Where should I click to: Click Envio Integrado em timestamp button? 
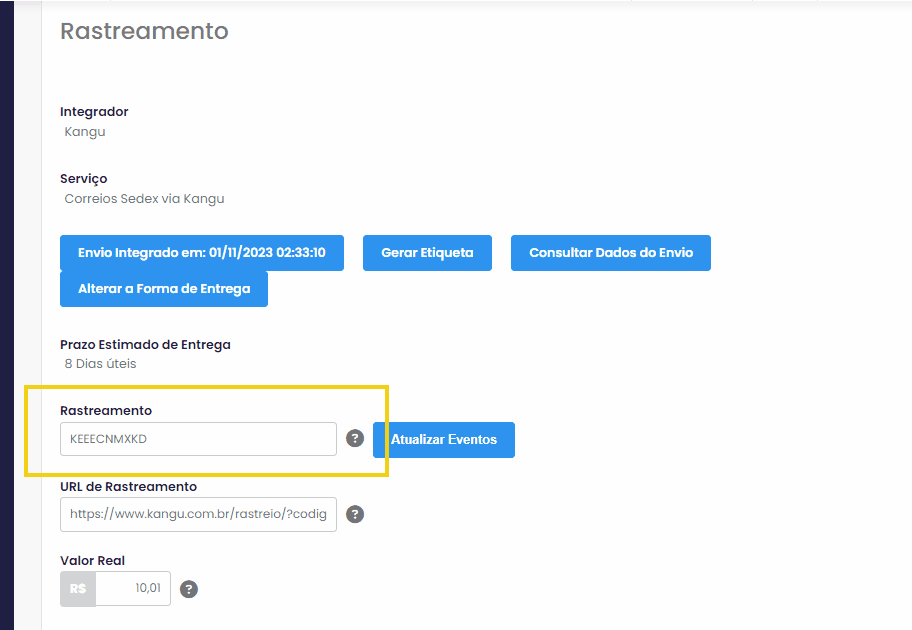[x=202, y=253]
